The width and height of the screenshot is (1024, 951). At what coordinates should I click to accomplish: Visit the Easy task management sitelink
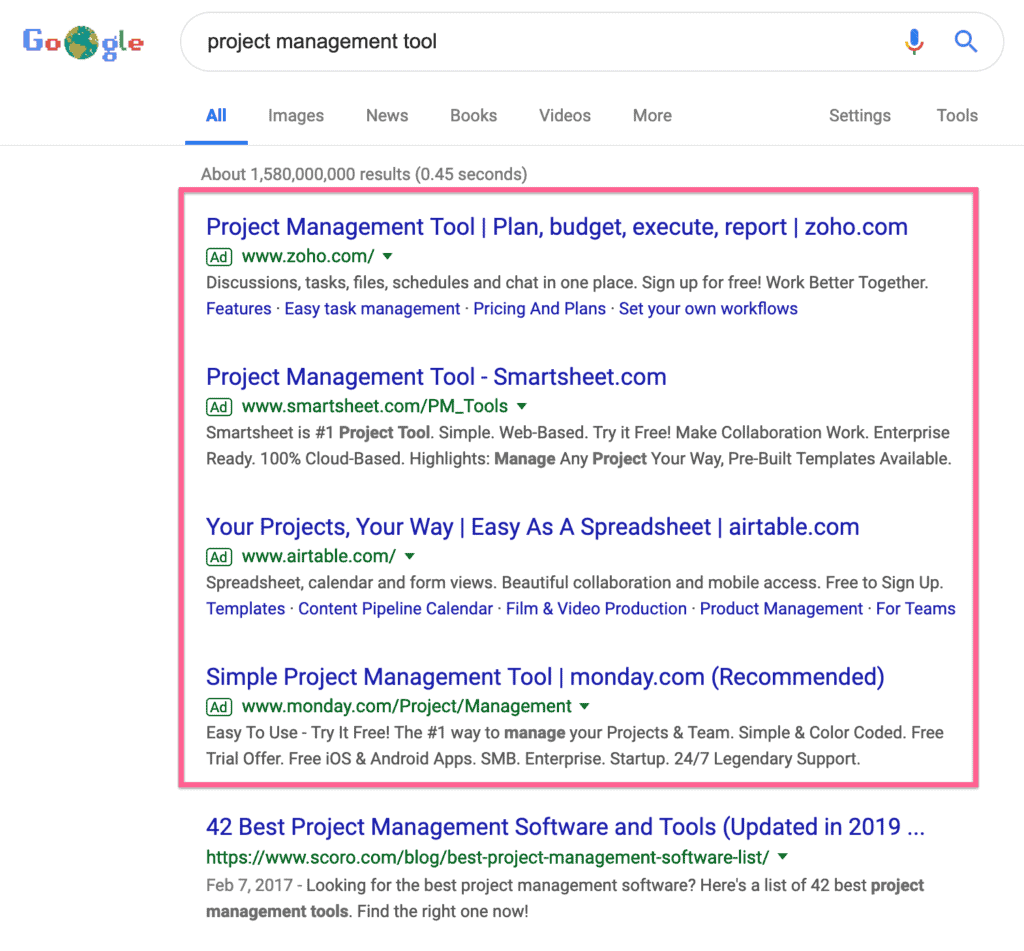click(x=372, y=309)
